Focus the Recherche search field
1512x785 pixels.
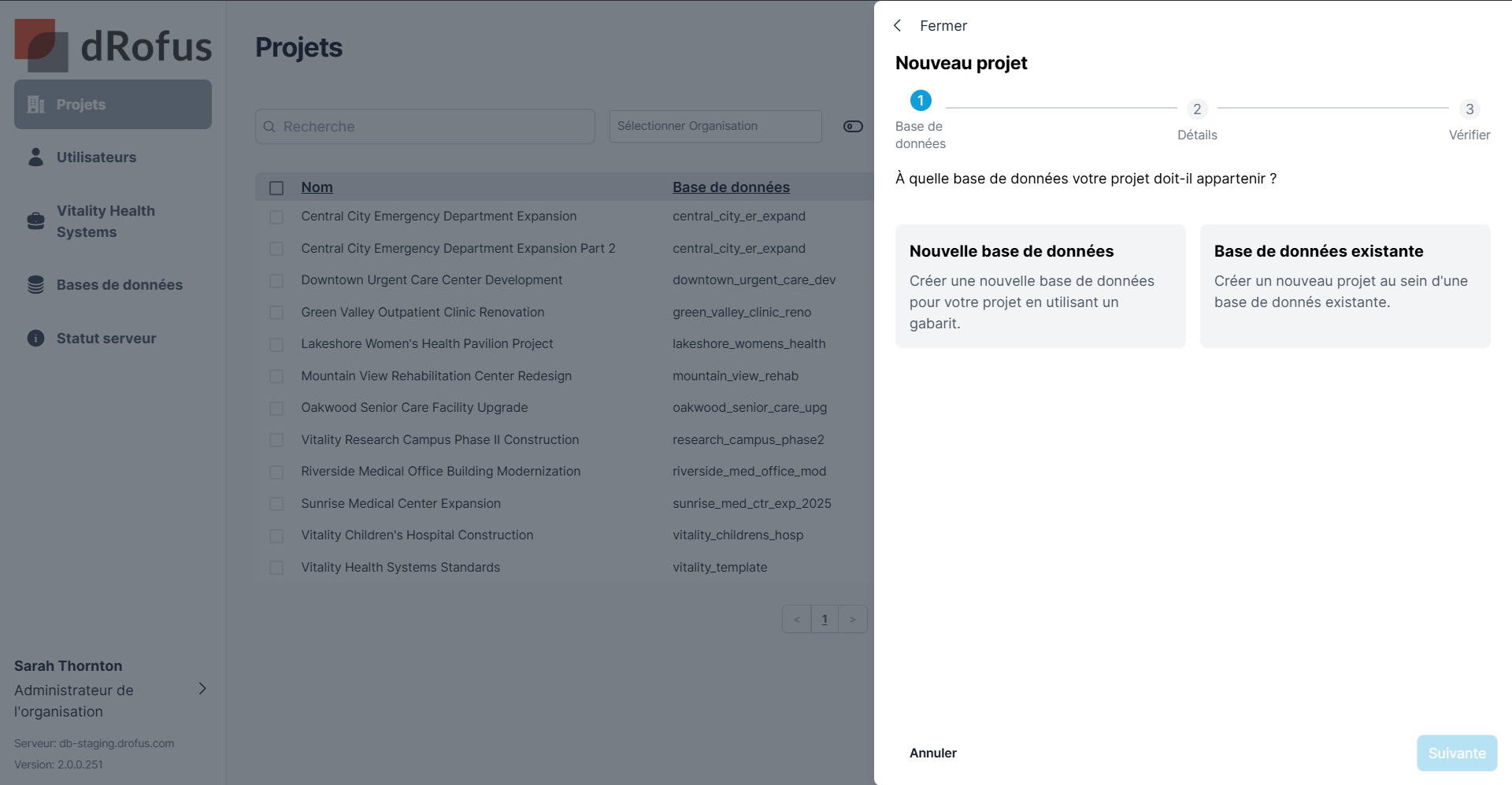(x=433, y=127)
